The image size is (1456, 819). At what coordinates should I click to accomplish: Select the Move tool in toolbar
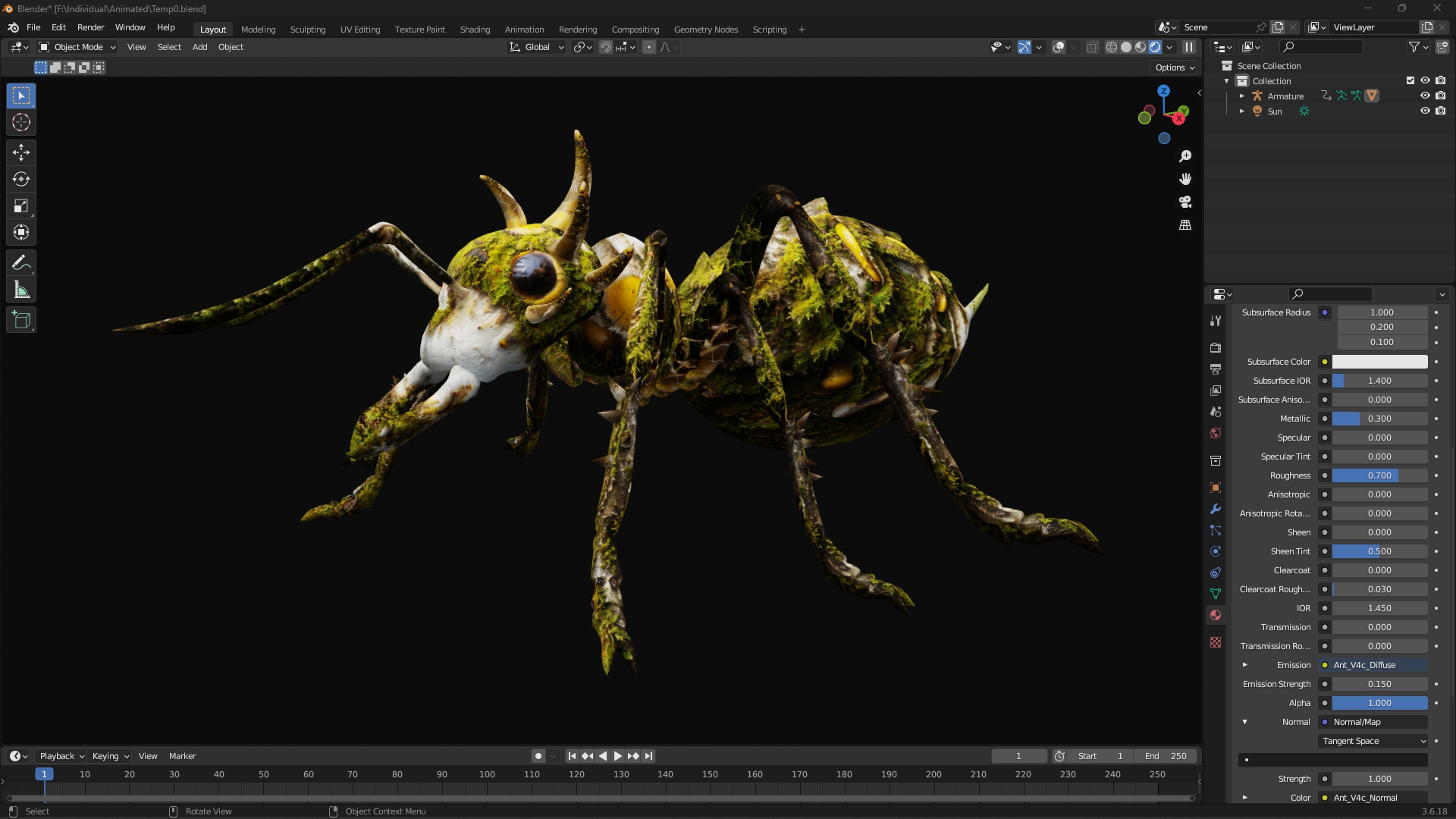[x=21, y=152]
